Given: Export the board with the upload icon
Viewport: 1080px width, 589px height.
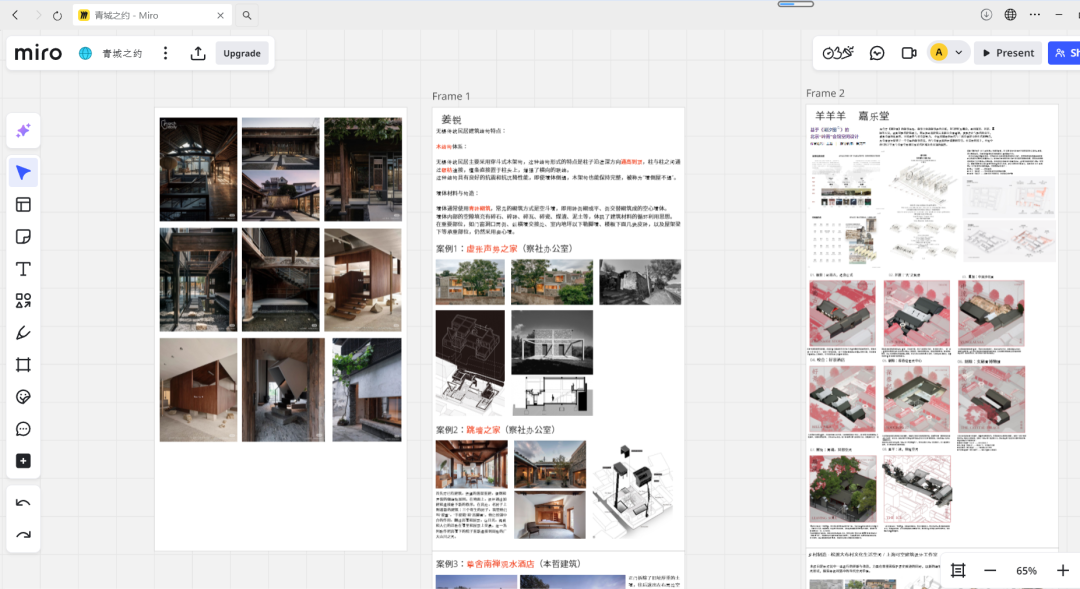Looking at the screenshot, I should (198, 53).
